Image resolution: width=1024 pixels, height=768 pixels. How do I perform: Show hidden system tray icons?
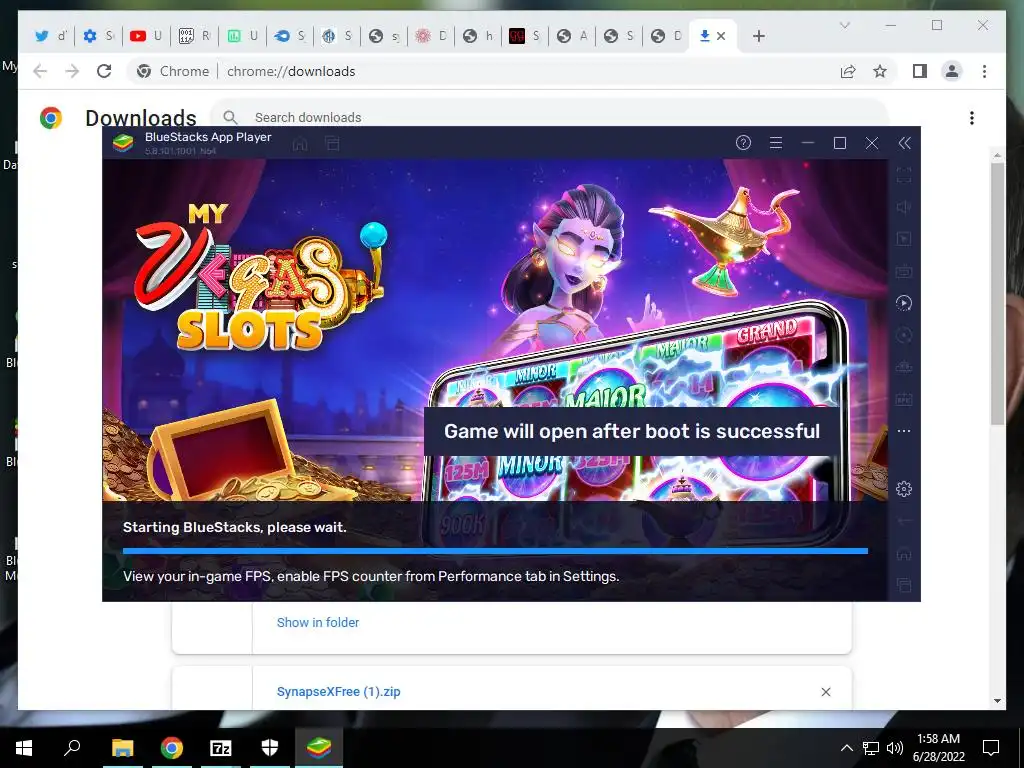click(x=846, y=748)
